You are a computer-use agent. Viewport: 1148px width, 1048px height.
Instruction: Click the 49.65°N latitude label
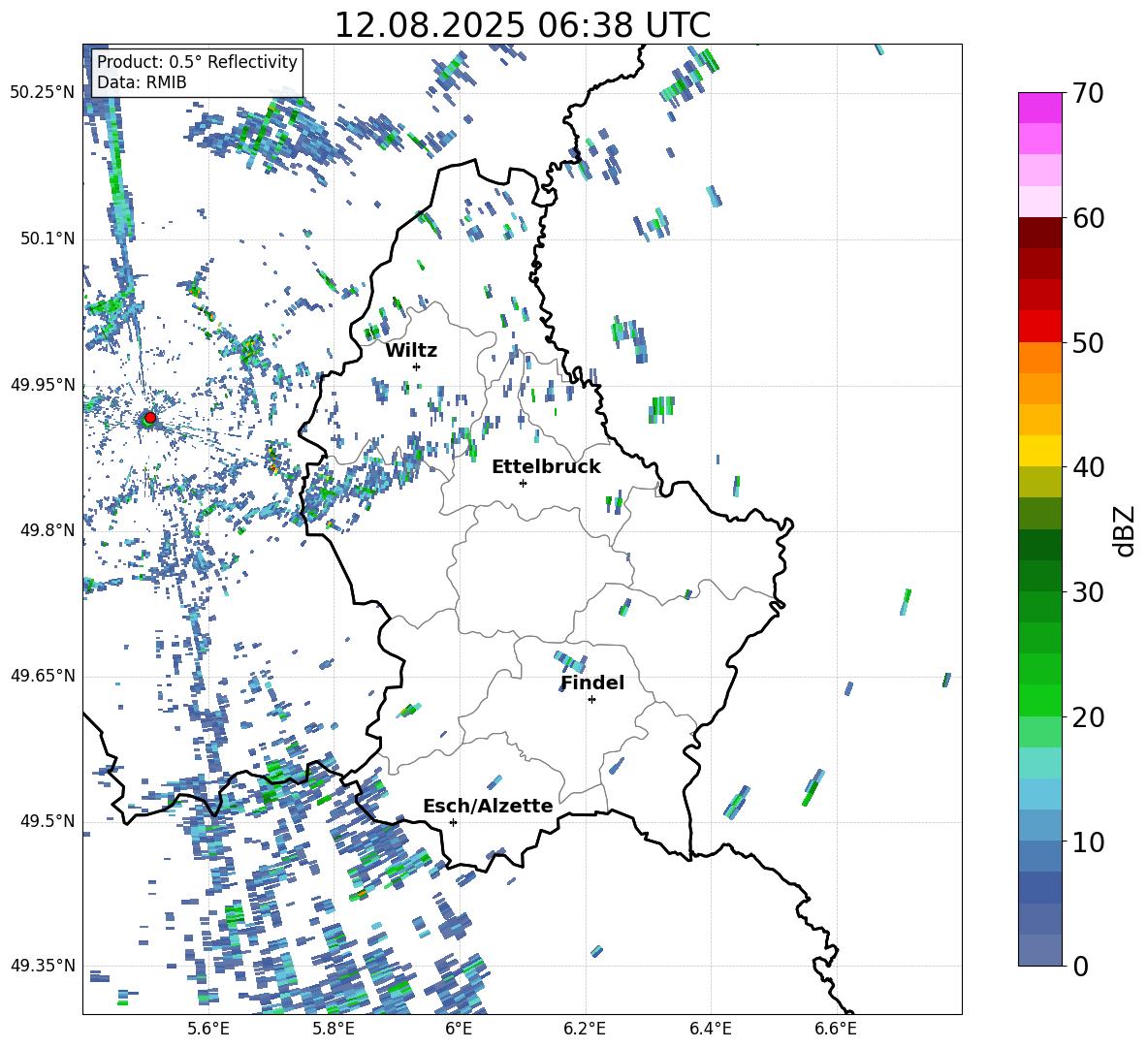[x=43, y=675]
